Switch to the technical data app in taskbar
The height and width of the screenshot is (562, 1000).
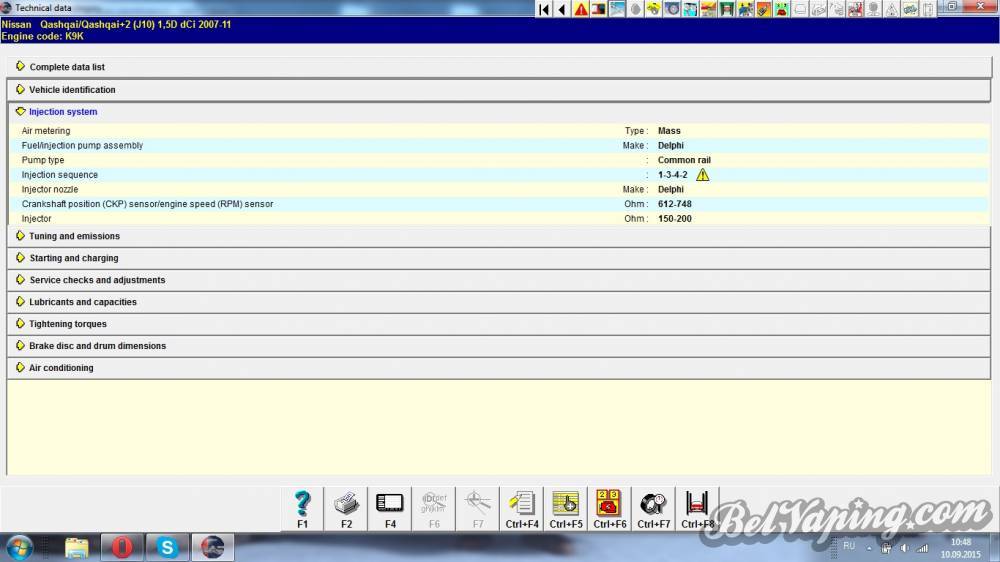click(x=212, y=547)
